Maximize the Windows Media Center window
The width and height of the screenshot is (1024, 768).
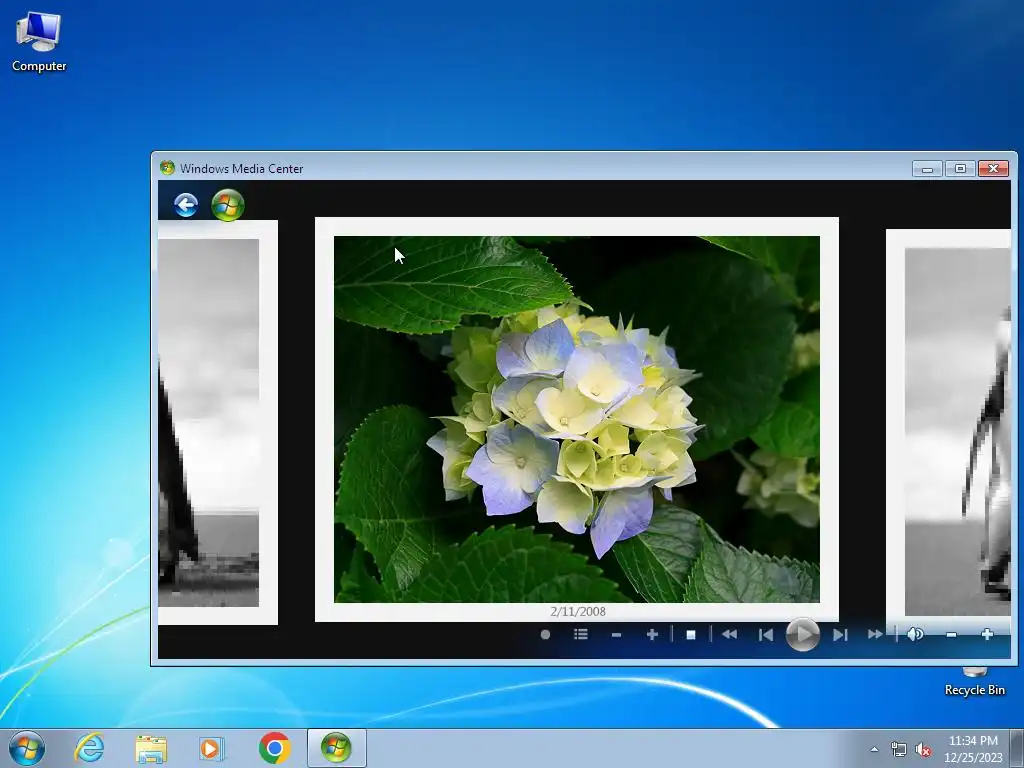(960, 168)
